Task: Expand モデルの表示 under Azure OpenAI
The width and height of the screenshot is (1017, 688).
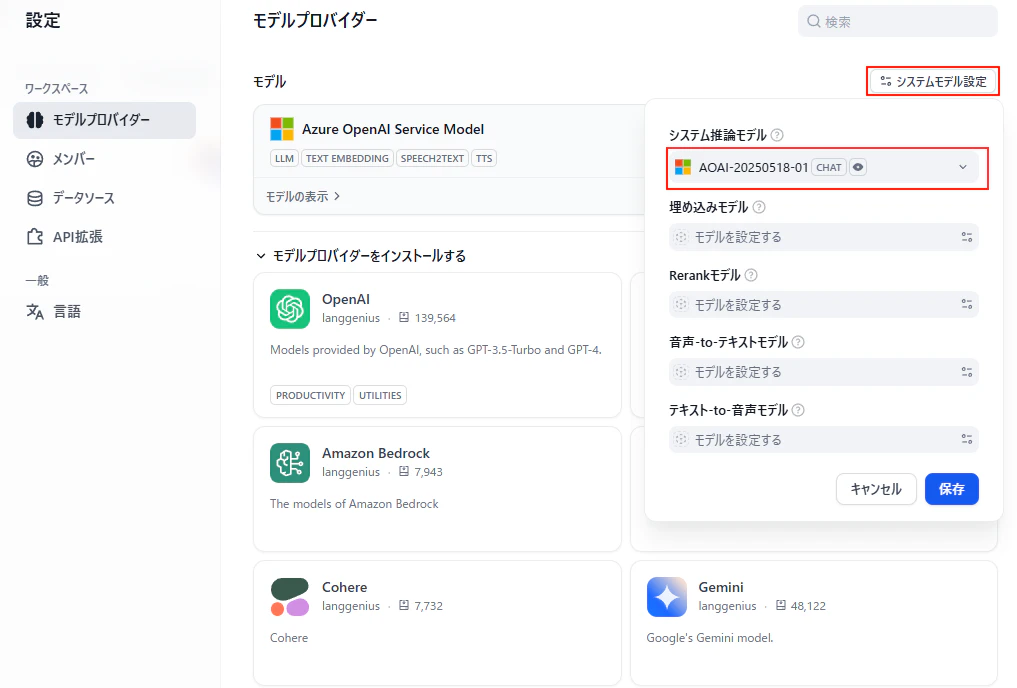Action: [x=303, y=196]
